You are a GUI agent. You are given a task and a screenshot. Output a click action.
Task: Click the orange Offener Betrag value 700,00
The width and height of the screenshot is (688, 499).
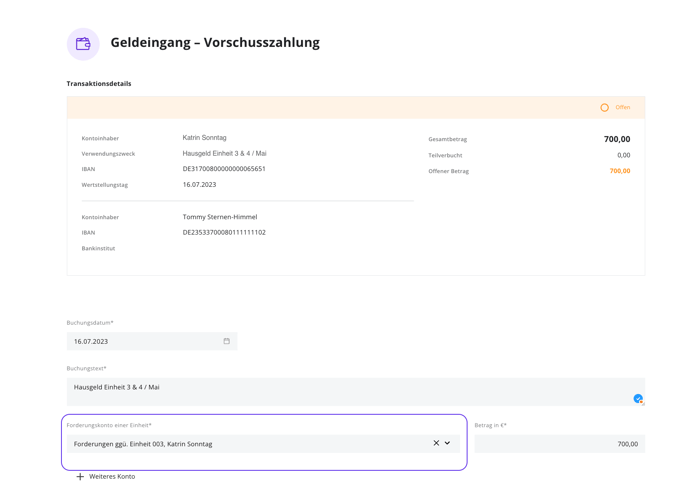click(x=620, y=171)
